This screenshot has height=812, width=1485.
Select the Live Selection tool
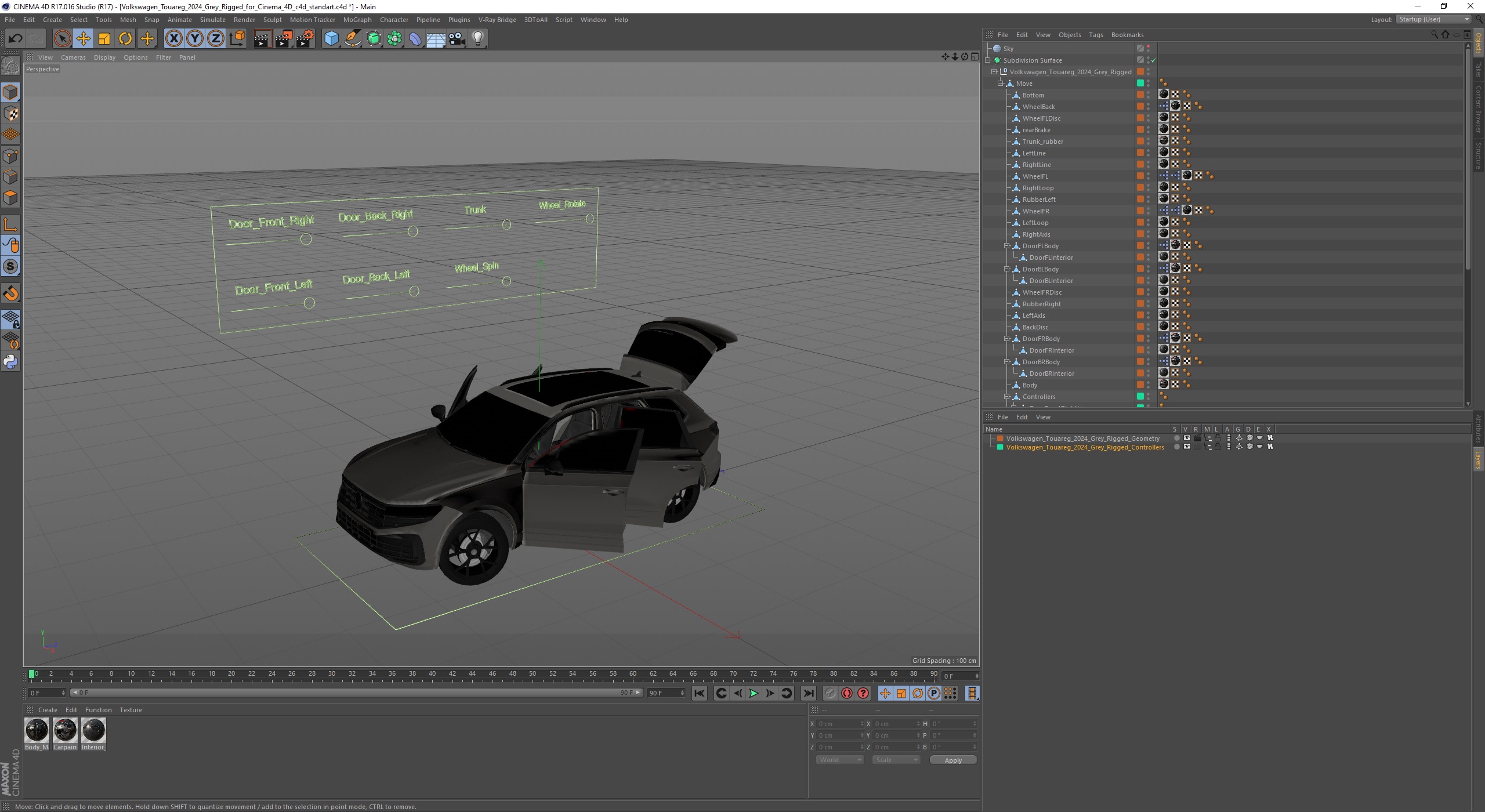(x=62, y=39)
